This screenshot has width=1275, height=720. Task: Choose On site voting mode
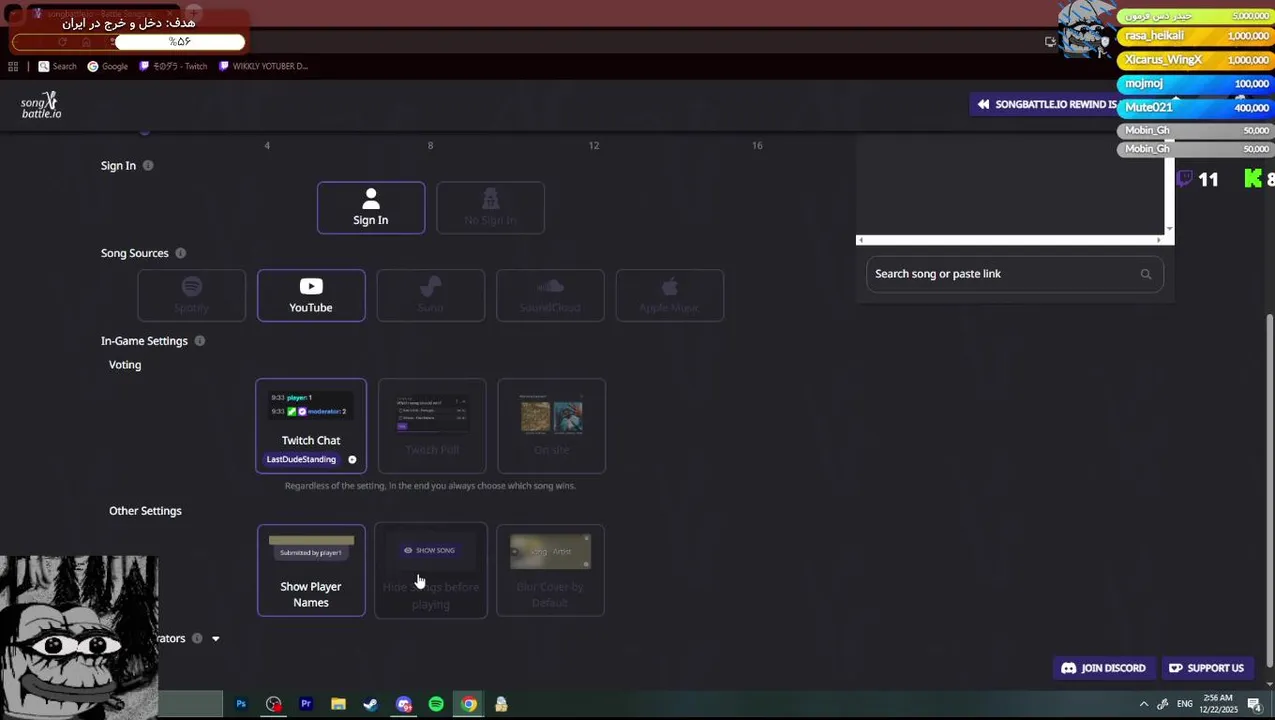pos(551,425)
